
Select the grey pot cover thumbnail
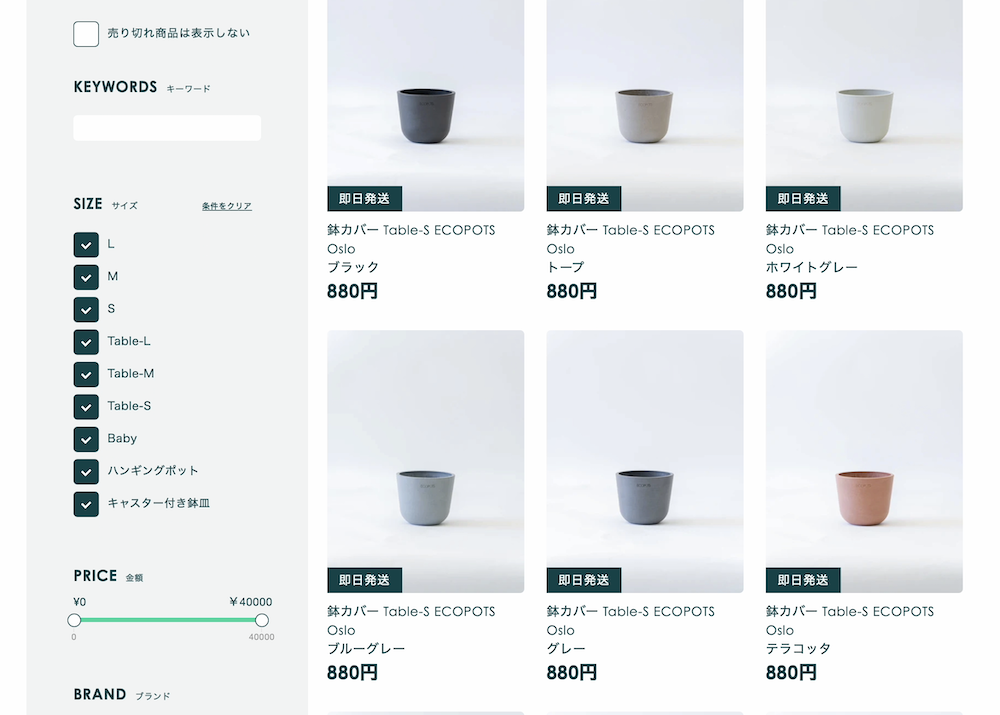645,461
